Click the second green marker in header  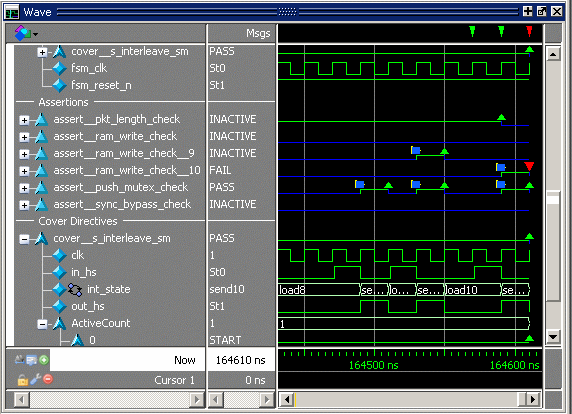tap(501, 31)
